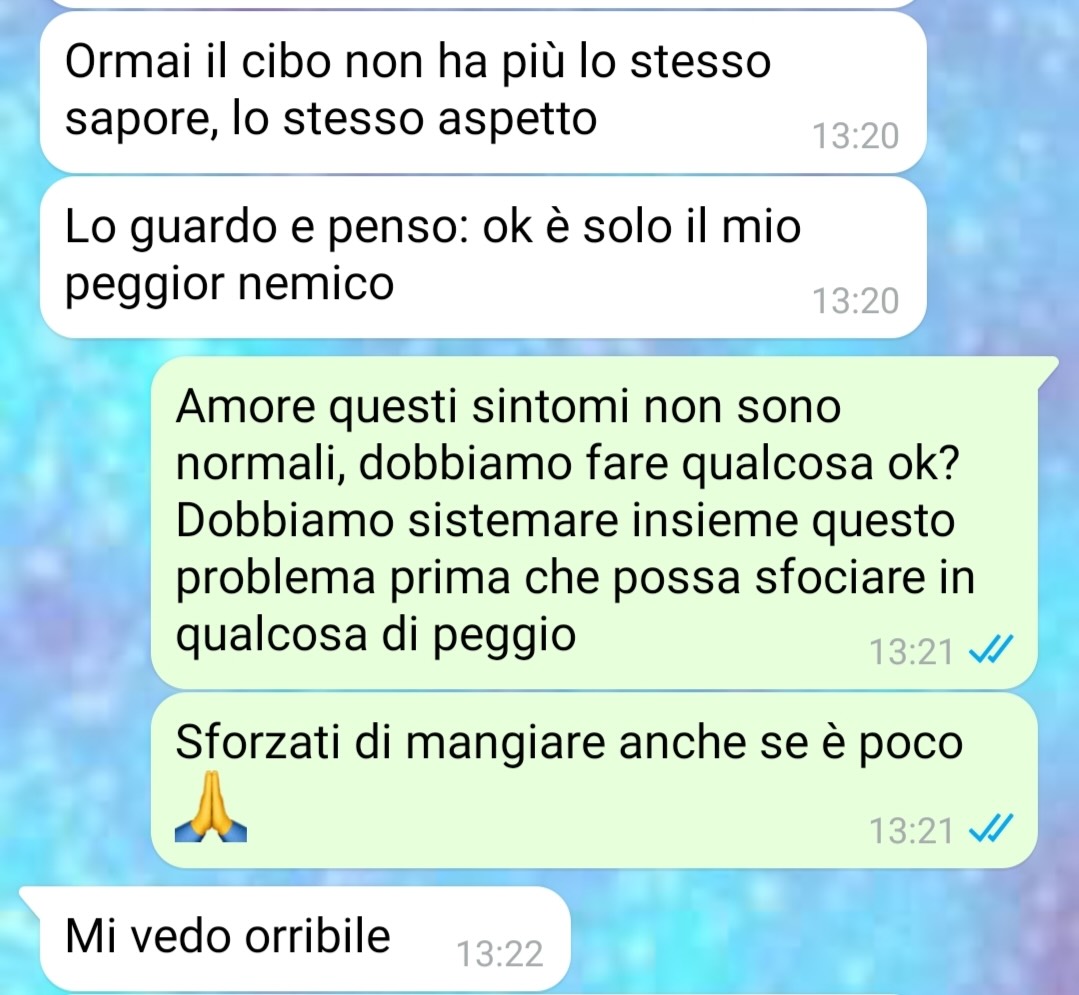
Task: Click the blue read checkmarks at 13:21 top
Action: click(x=991, y=650)
